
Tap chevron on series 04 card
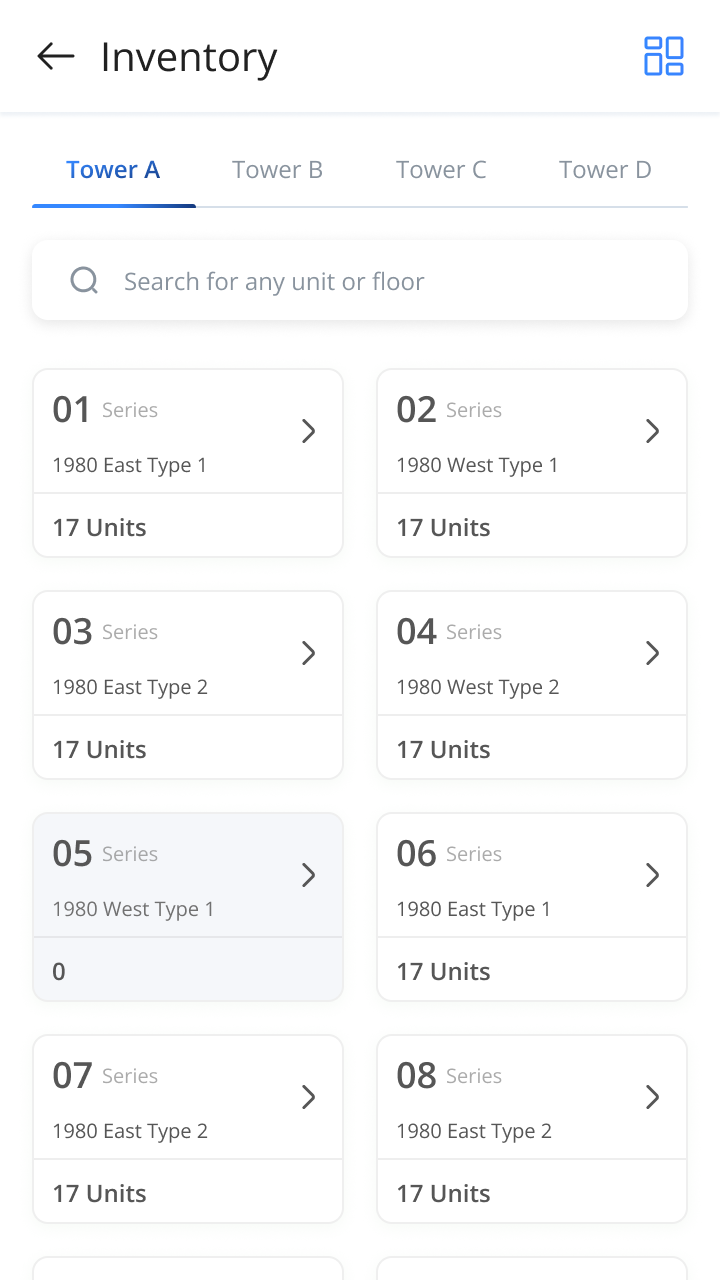pyautogui.click(x=653, y=653)
